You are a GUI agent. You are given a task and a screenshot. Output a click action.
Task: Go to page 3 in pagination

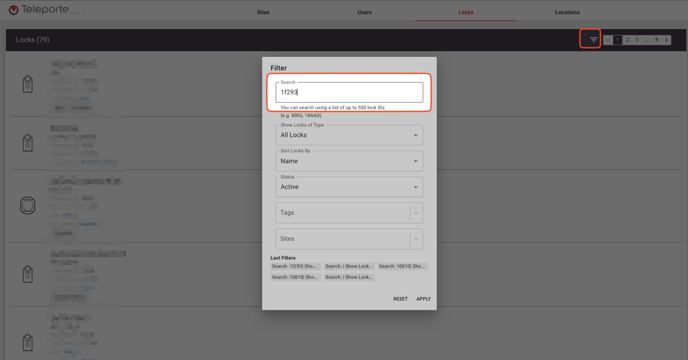point(637,40)
